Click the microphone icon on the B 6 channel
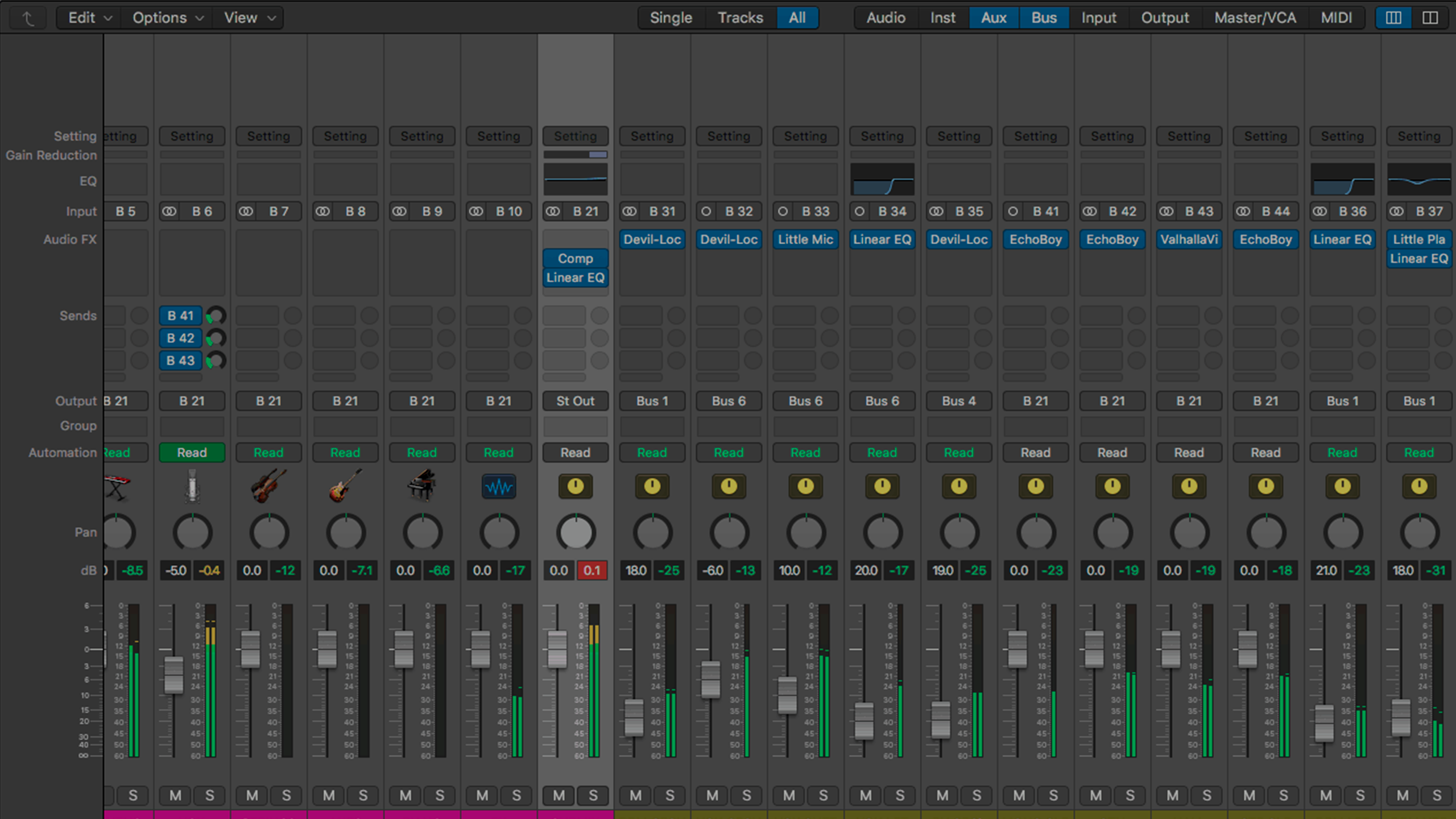1456x819 pixels. (x=192, y=486)
